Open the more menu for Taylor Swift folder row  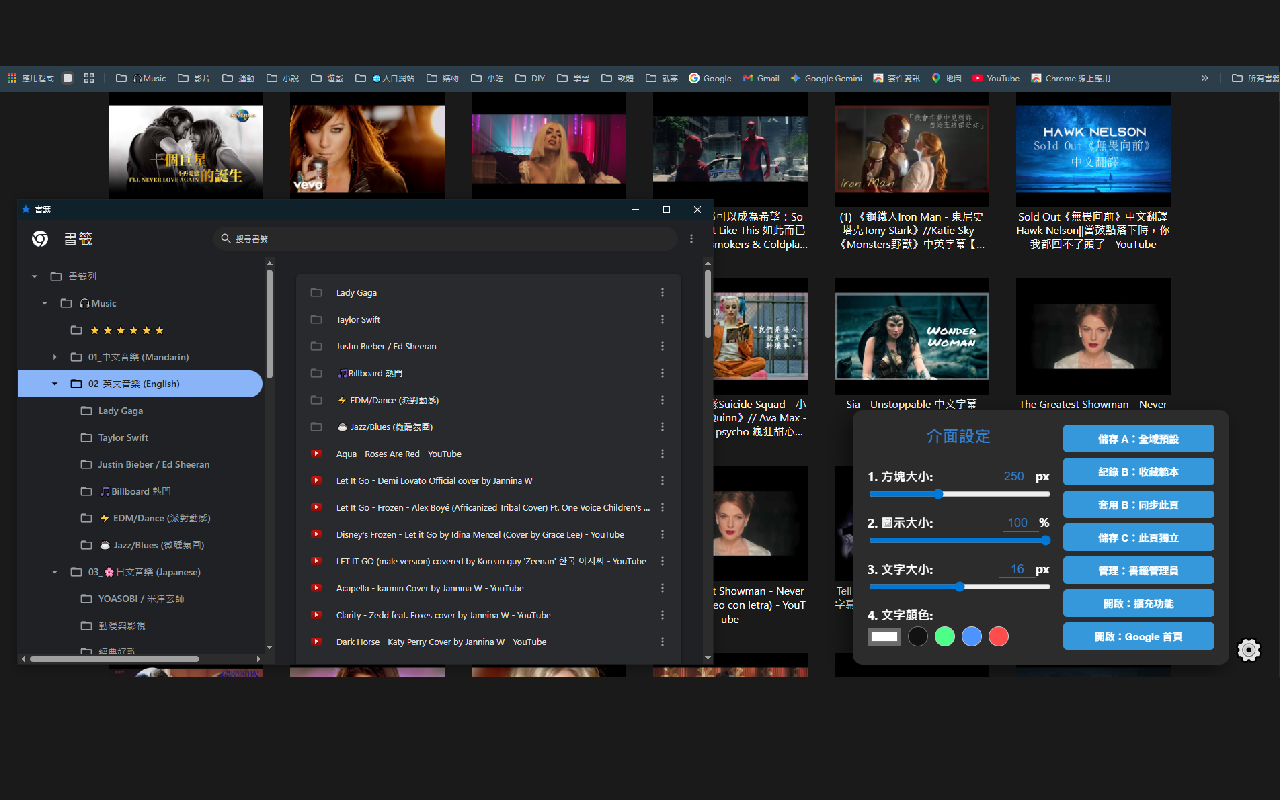662,320
